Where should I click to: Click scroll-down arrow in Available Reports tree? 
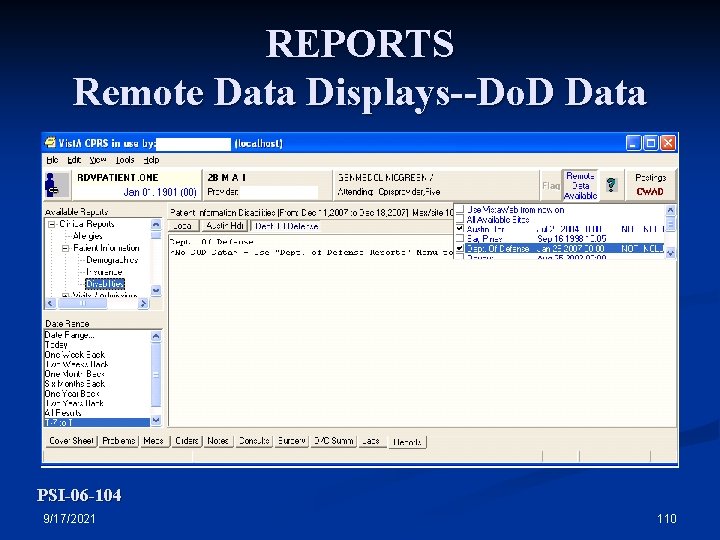(x=156, y=290)
